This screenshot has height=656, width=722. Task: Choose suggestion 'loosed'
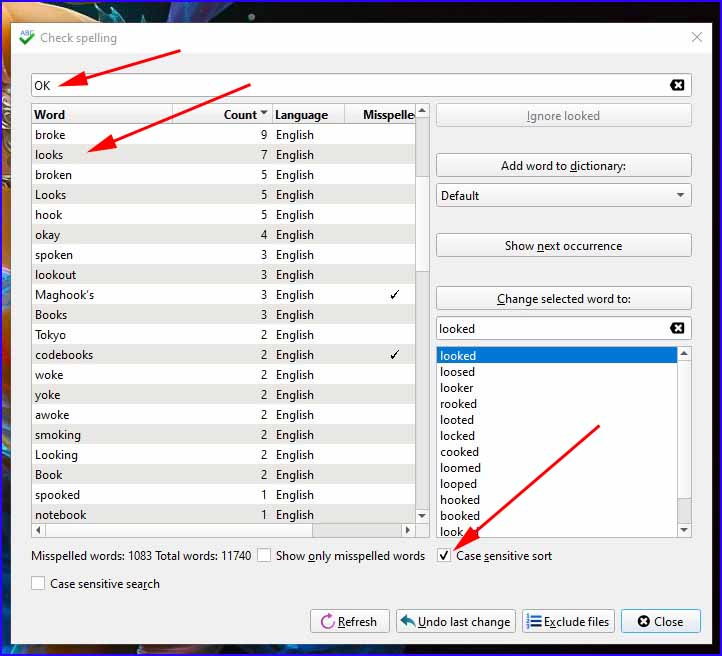(x=557, y=372)
